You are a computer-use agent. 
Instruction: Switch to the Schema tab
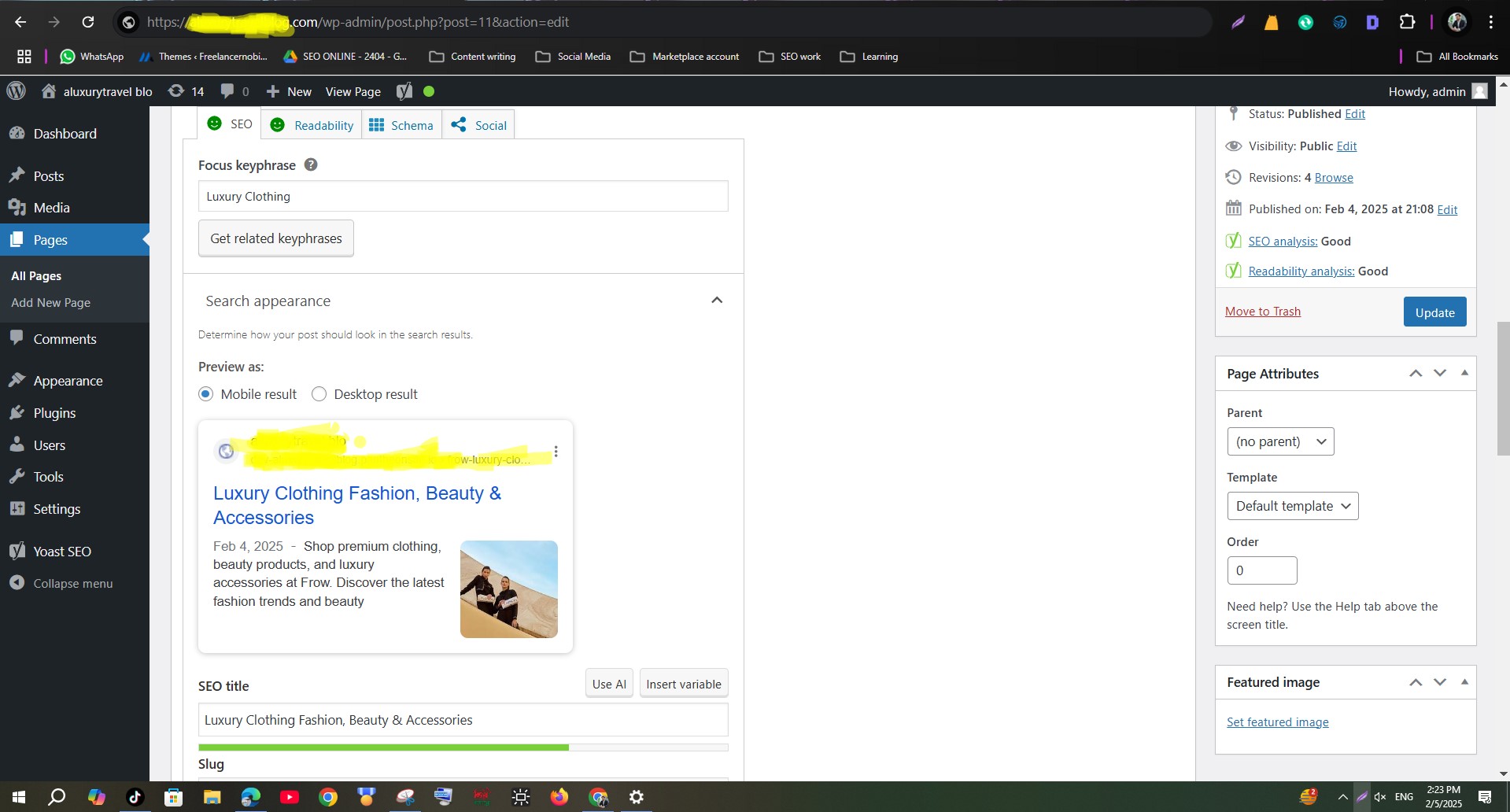[401, 125]
